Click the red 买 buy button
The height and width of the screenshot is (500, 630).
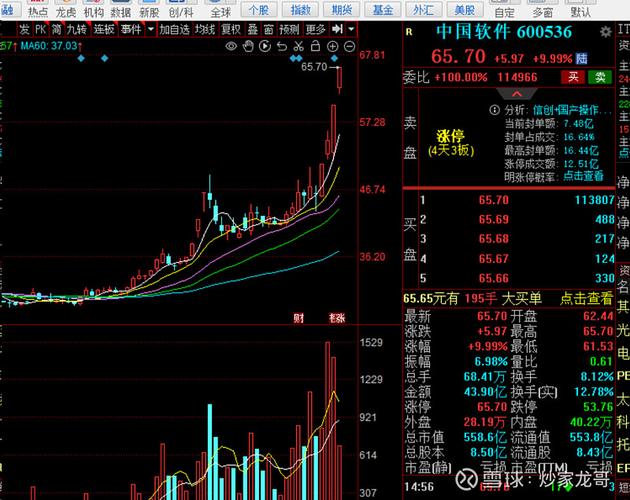pos(573,77)
